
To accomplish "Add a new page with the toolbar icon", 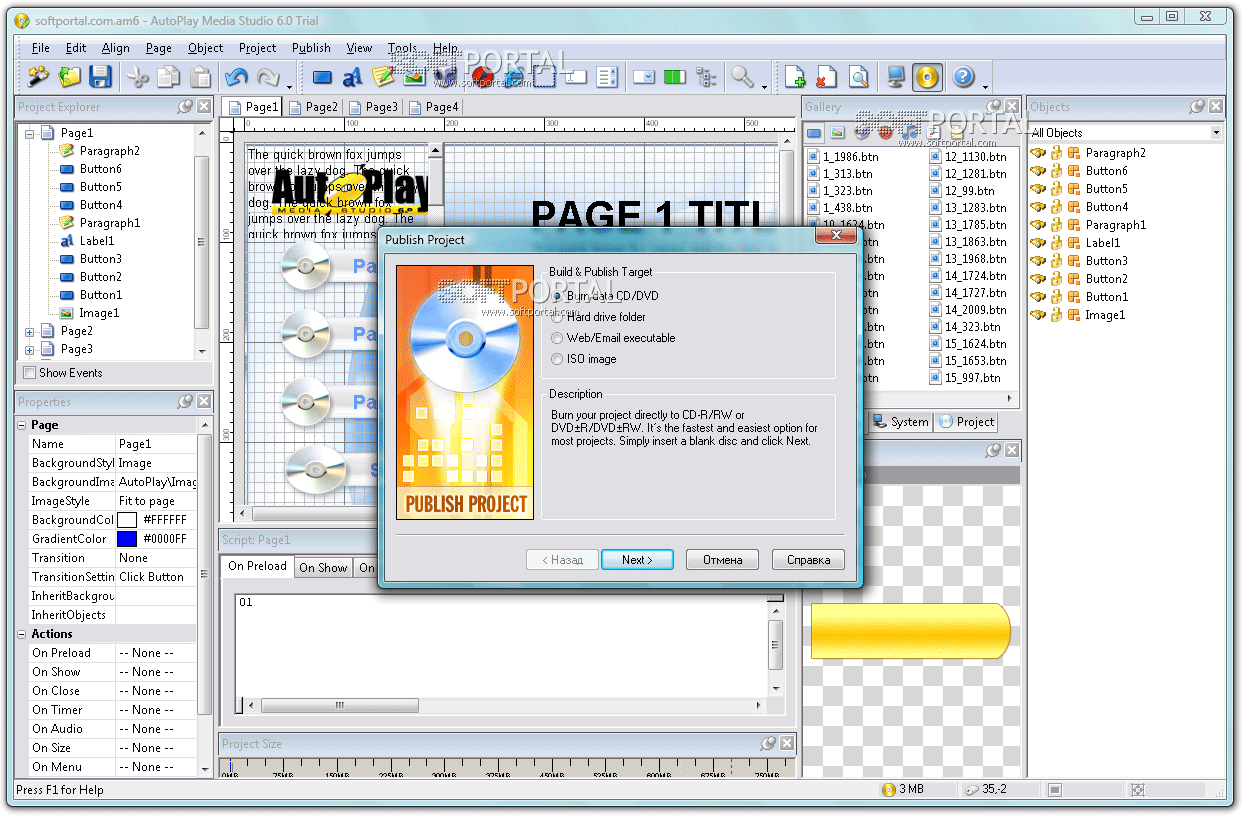I will click(795, 76).
